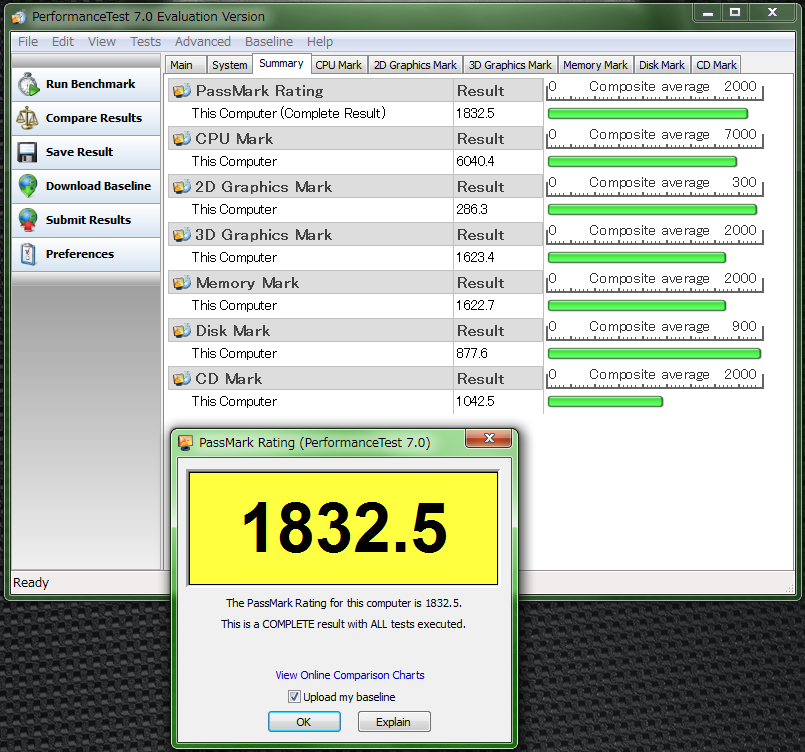Click the 2D Graphics result value 286.3
The image size is (805, 752).
(x=472, y=209)
